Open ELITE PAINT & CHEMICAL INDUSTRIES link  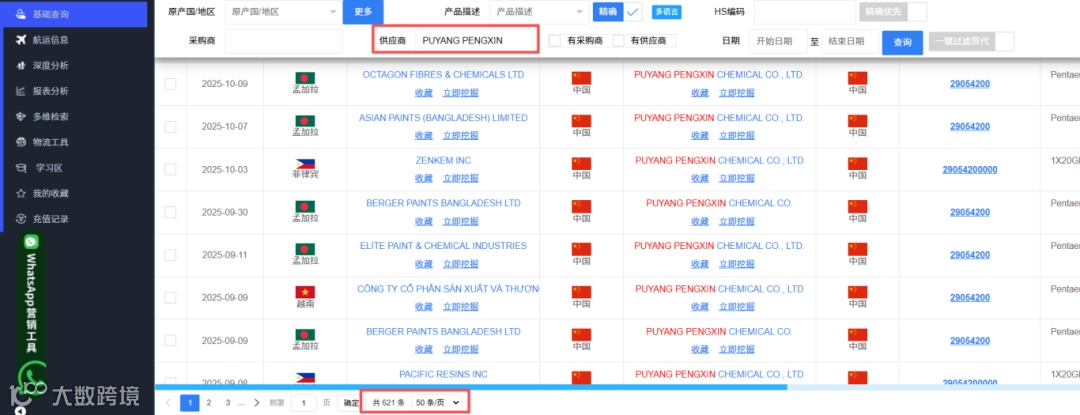point(443,246)
